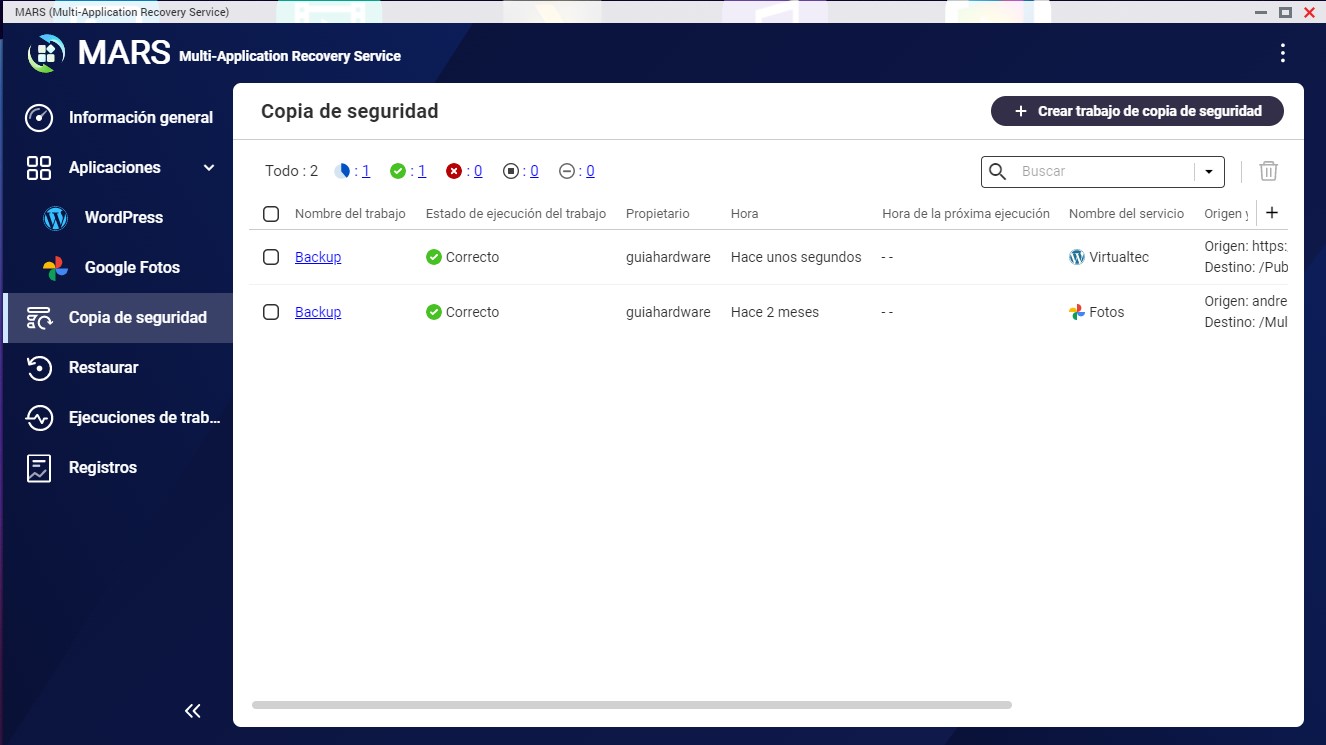1326x745 pixels.
Task: Check the Fotos Backup row checkbox
Action: tap(271, 312)
